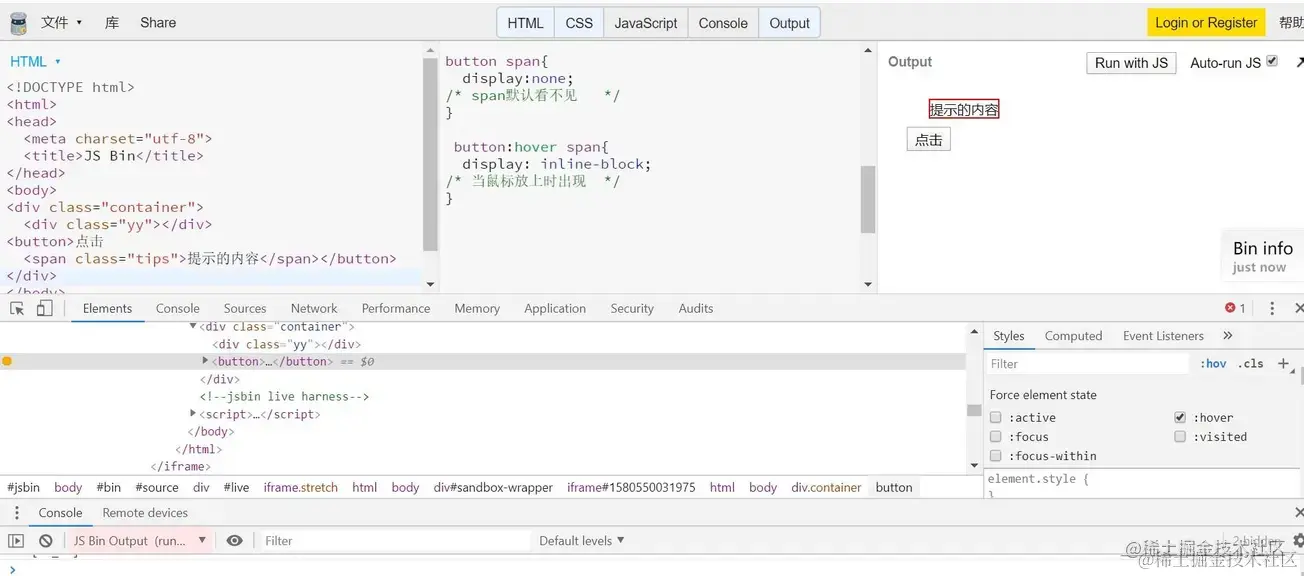Enable the :active force state checkbox
Image resolution: width=1304 pixels, height=576 pixels.
pyautogui.click(x=996, y=418)
